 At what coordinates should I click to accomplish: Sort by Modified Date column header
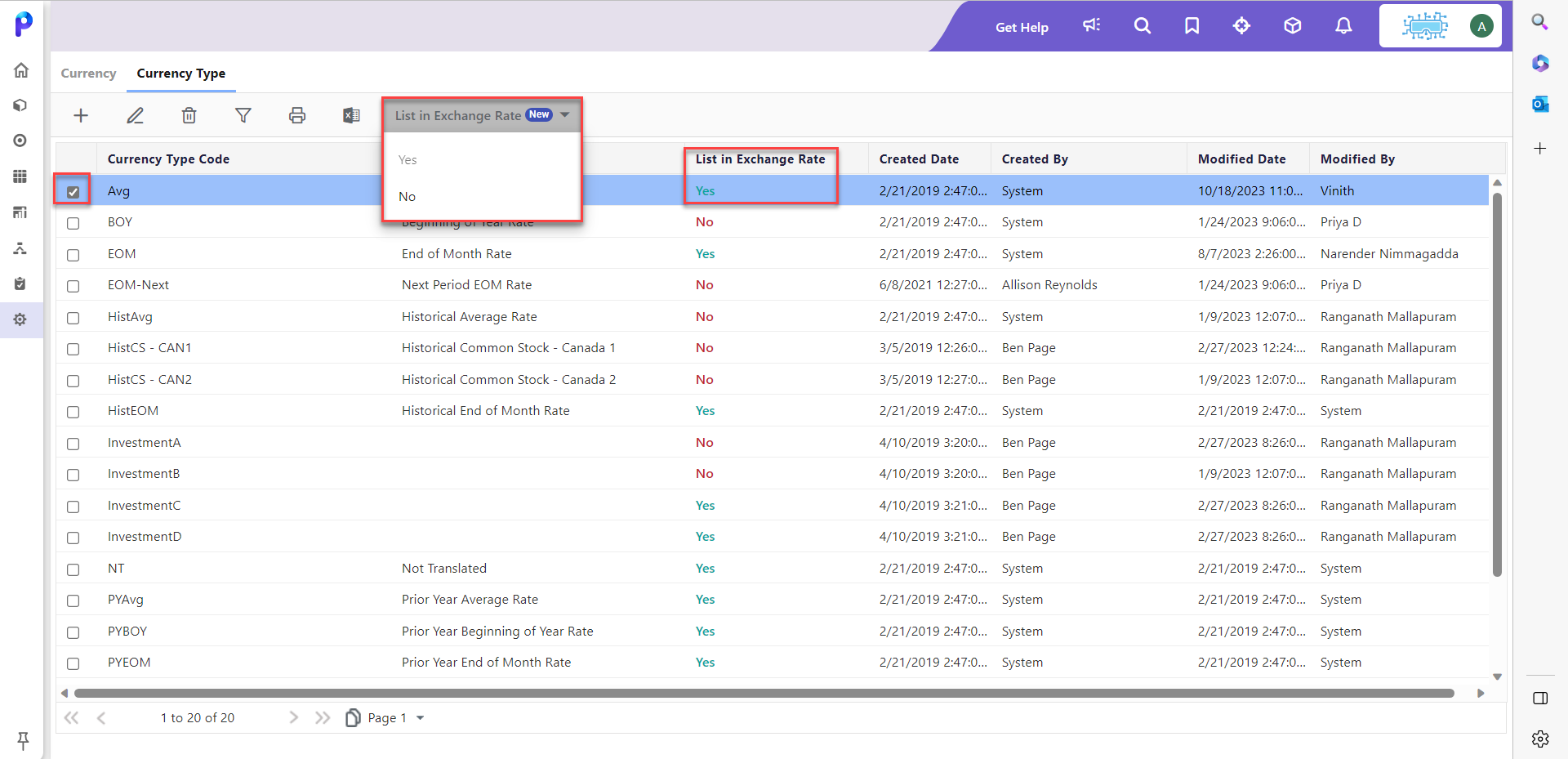coord(1241,159)
